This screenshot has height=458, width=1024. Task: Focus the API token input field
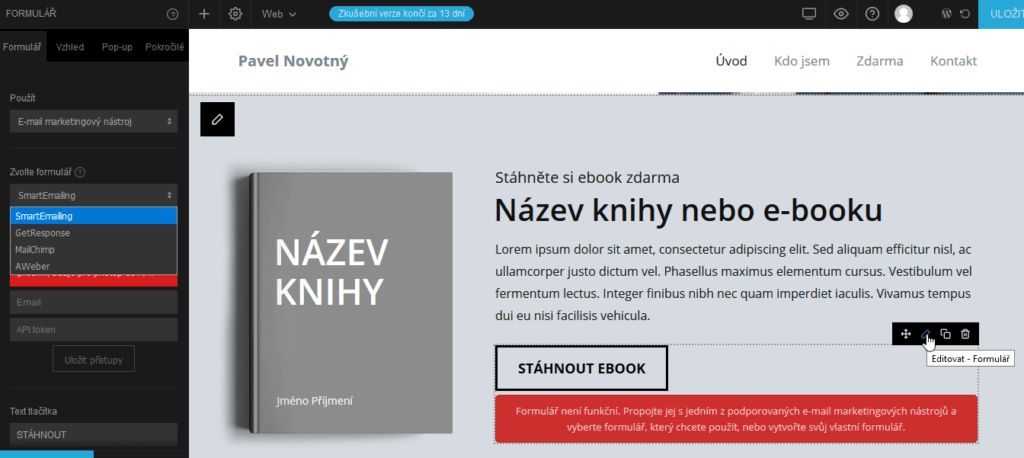pyautogui.click(x=93, y=330)
